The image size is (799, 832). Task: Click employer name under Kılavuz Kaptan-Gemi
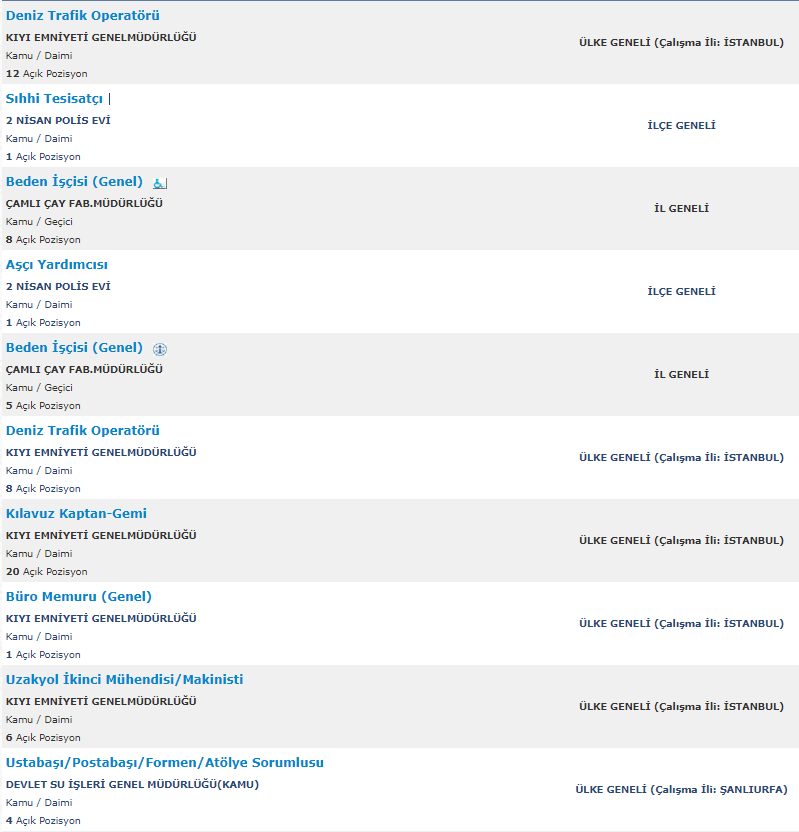pyautogui.click(x=101, y=535)
